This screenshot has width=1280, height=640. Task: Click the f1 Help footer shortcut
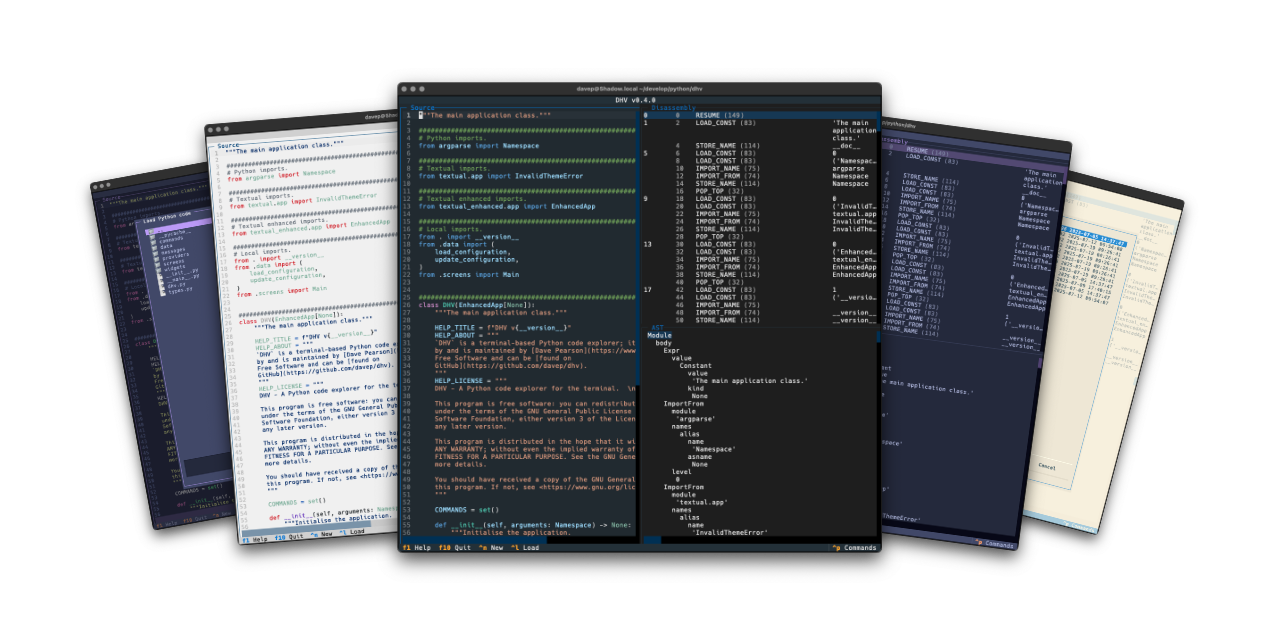416,547
